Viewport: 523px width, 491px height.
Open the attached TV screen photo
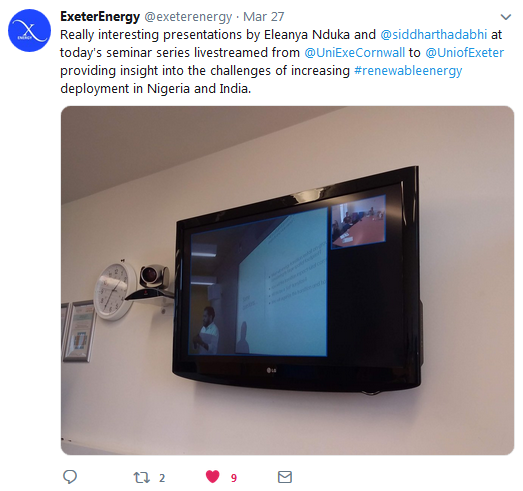tap(287, 280)
